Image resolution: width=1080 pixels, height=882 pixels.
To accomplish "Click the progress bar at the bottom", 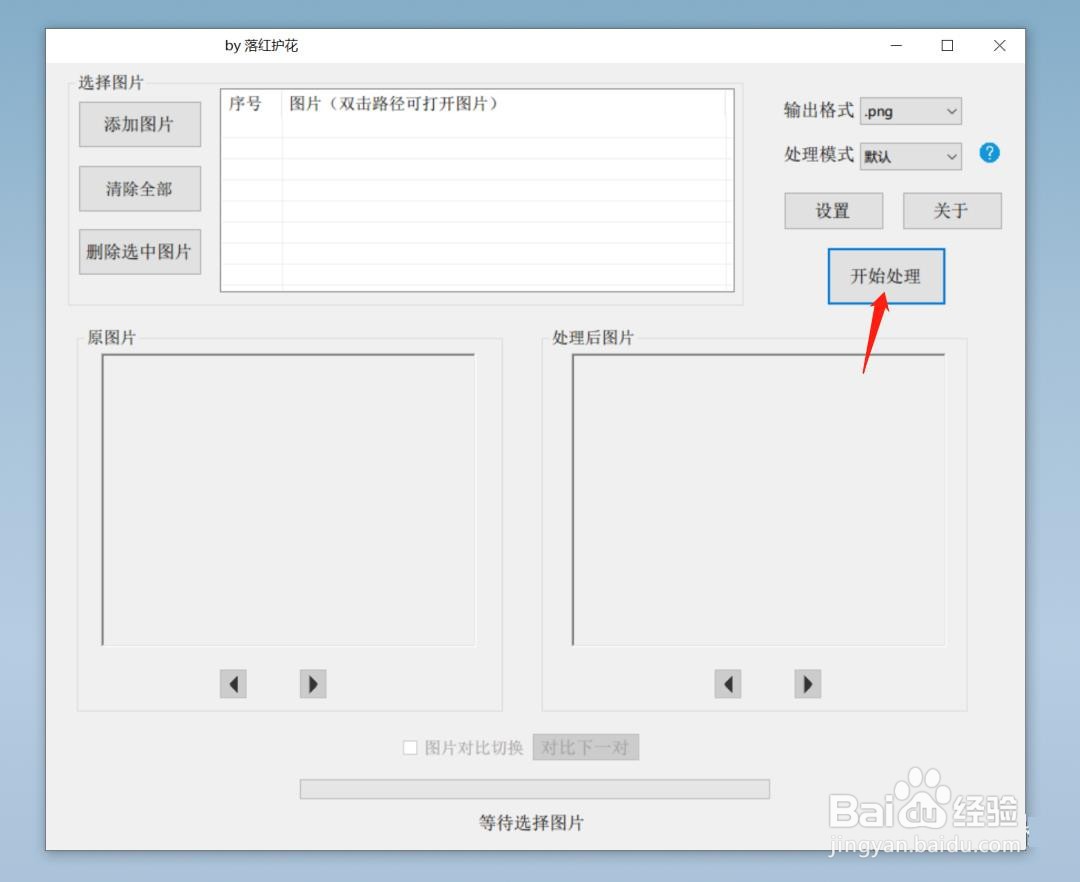I will point(534,789).
